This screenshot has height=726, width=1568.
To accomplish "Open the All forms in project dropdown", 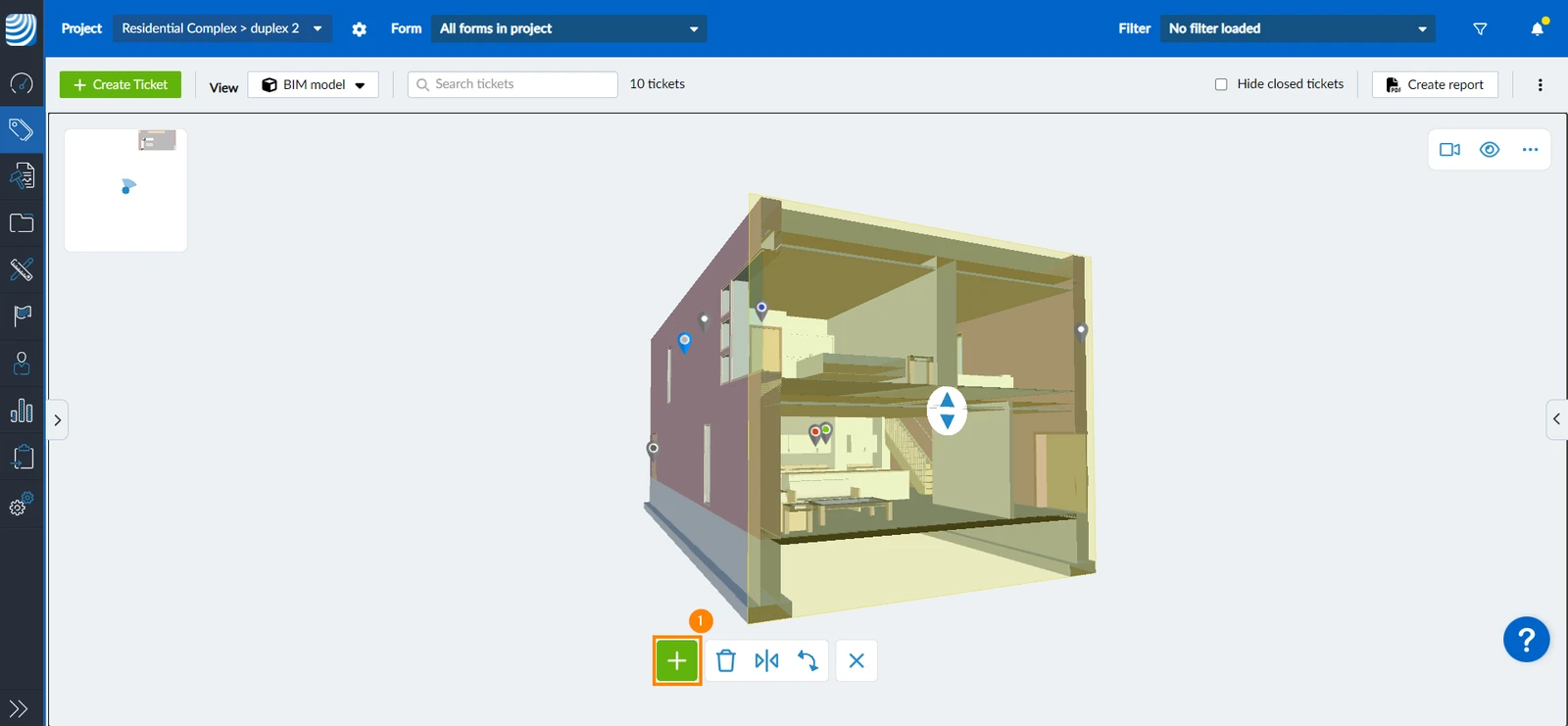I will click(568, 28).
